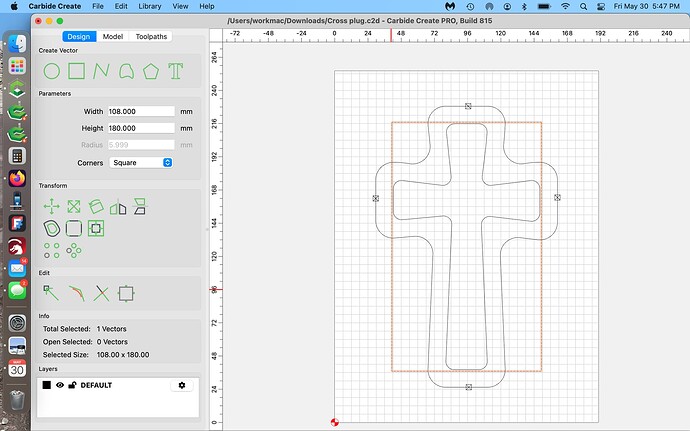Open Control Center in the menu bar
This screenshot has width=690, height=431.
point(600,6)
